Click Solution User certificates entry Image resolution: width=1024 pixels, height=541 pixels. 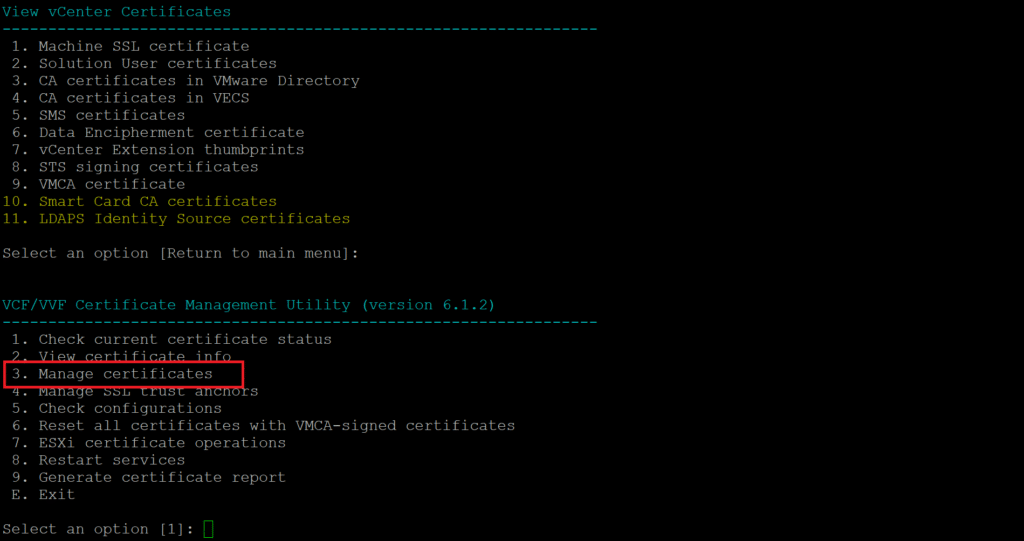point(144,63)
